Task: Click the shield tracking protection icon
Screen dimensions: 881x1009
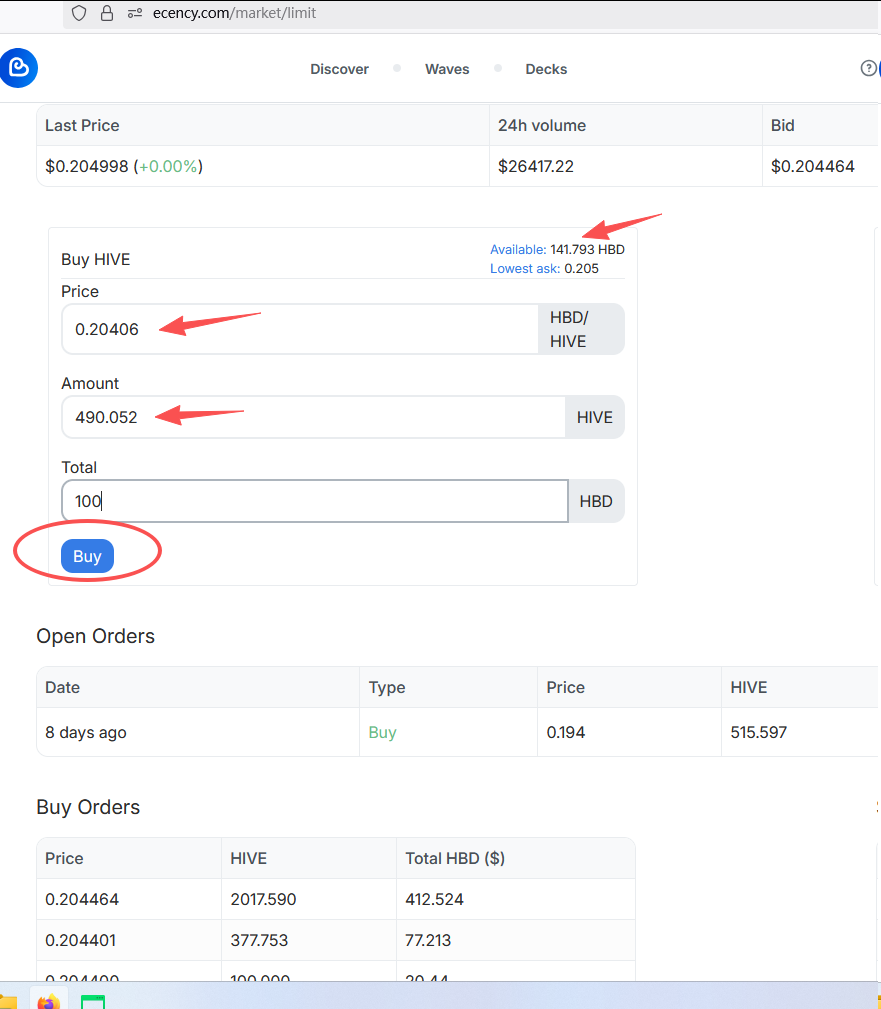Action: (x=79, y=14)
